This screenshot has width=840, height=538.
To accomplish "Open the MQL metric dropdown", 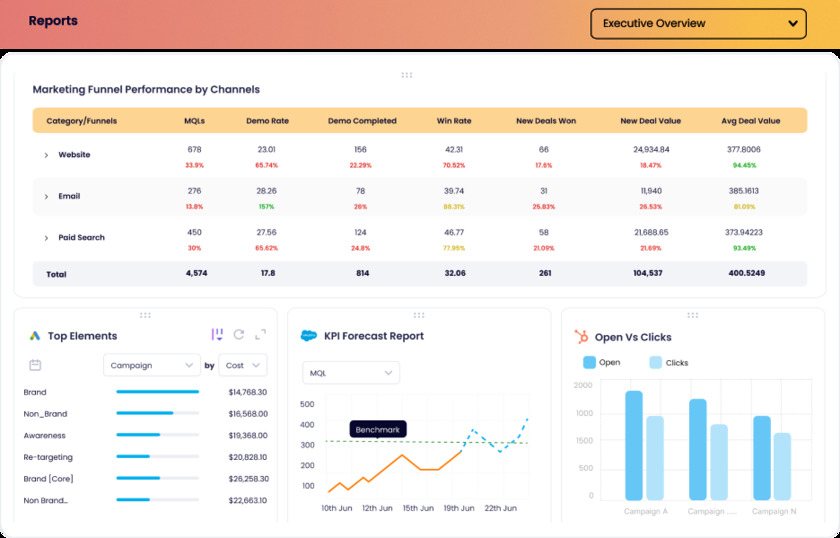I will coord(350,373).
